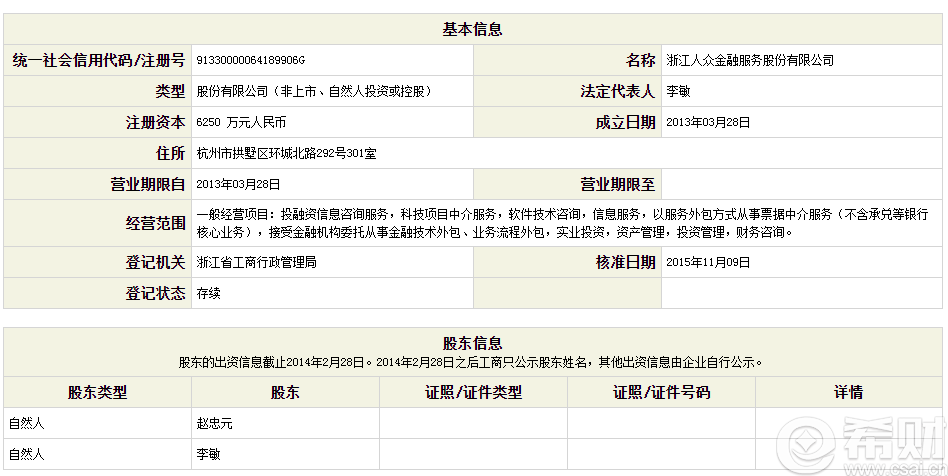Click the 核准日期 label

click(x=625, y=262)
